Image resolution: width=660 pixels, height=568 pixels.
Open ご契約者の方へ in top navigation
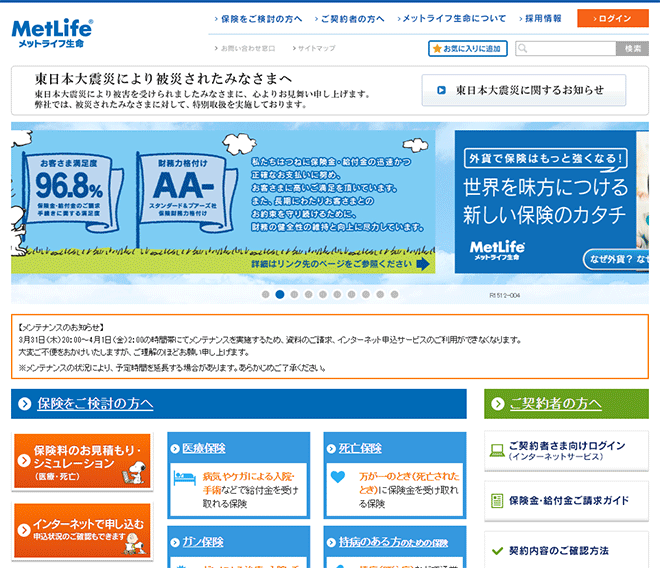pyautogui.click(x=352, y=19)
